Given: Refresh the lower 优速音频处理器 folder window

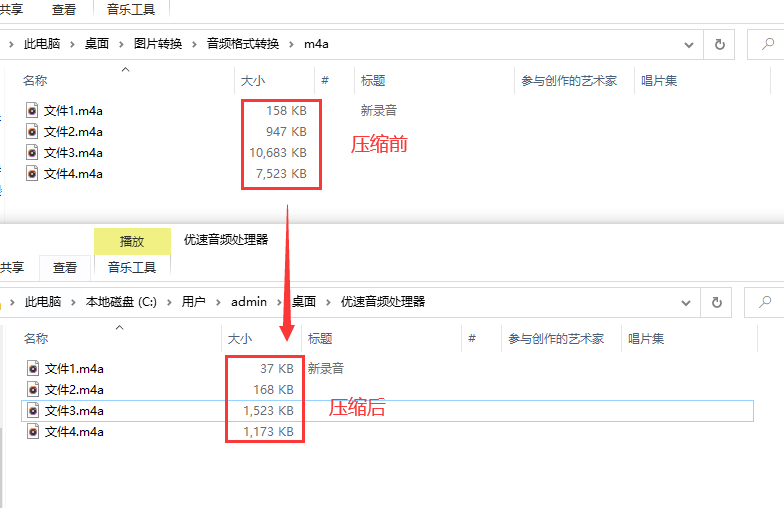Looking at the screenshot, I should coord(716,302).
